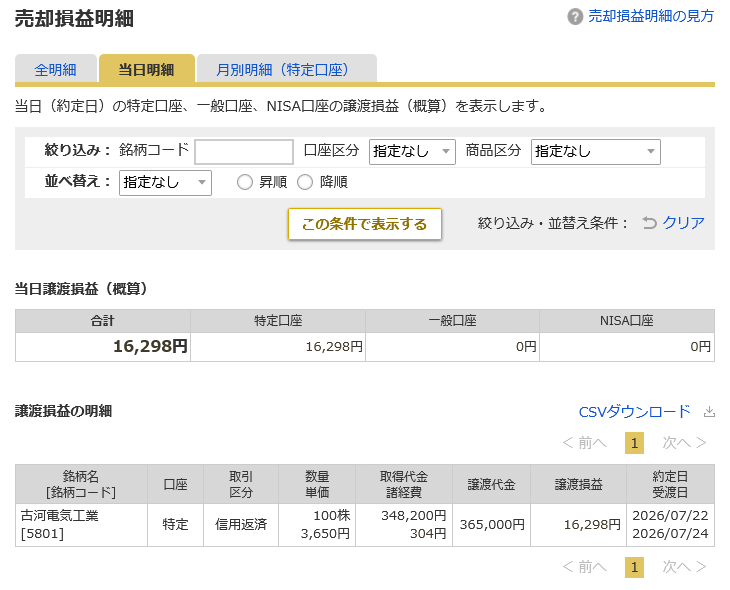730x590 pixels.
Task: Click the 信用返済 transaction type cell
Action: [241, 525]
